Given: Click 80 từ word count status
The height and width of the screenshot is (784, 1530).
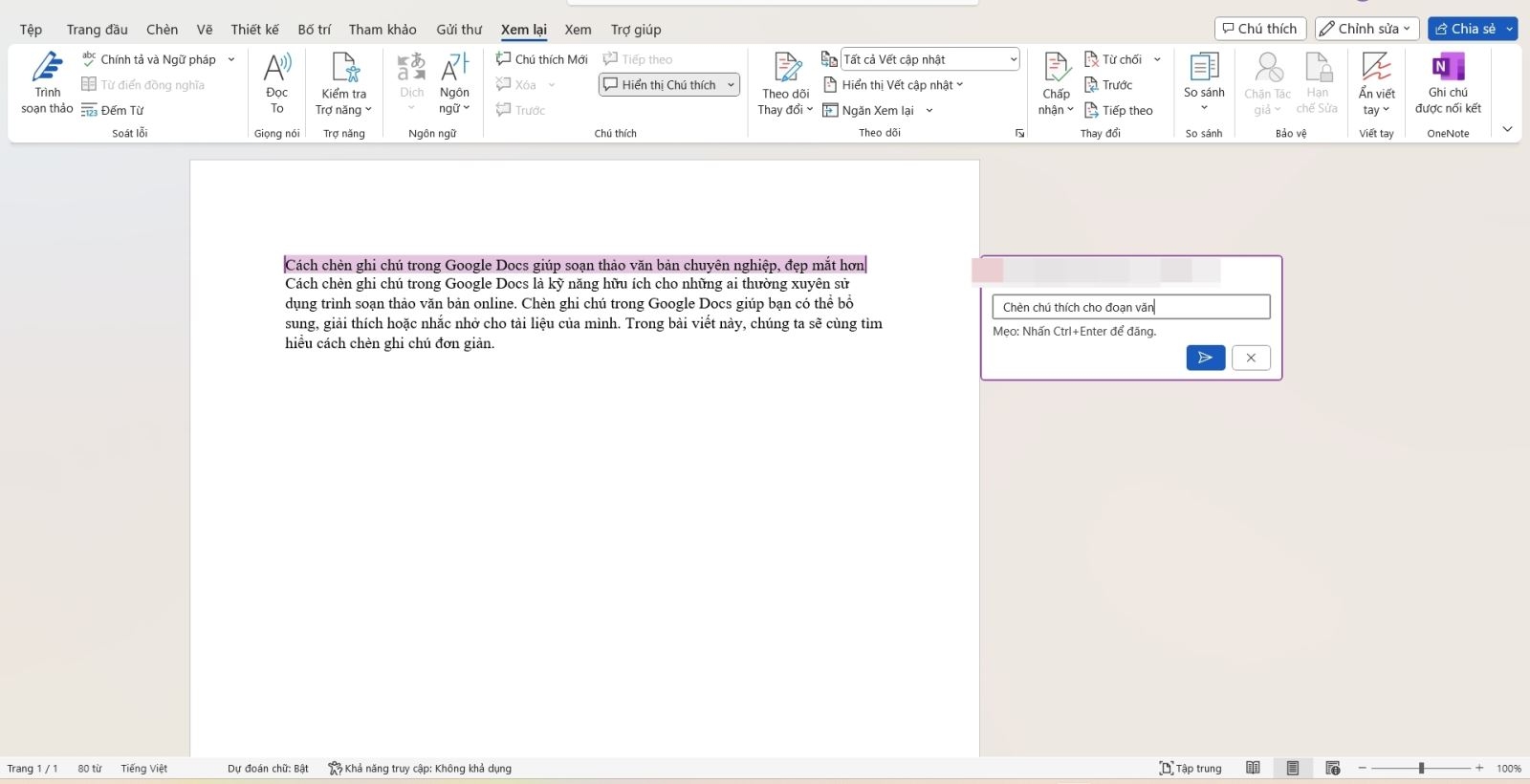Looking at the screenshot, I should pos(90,769).
